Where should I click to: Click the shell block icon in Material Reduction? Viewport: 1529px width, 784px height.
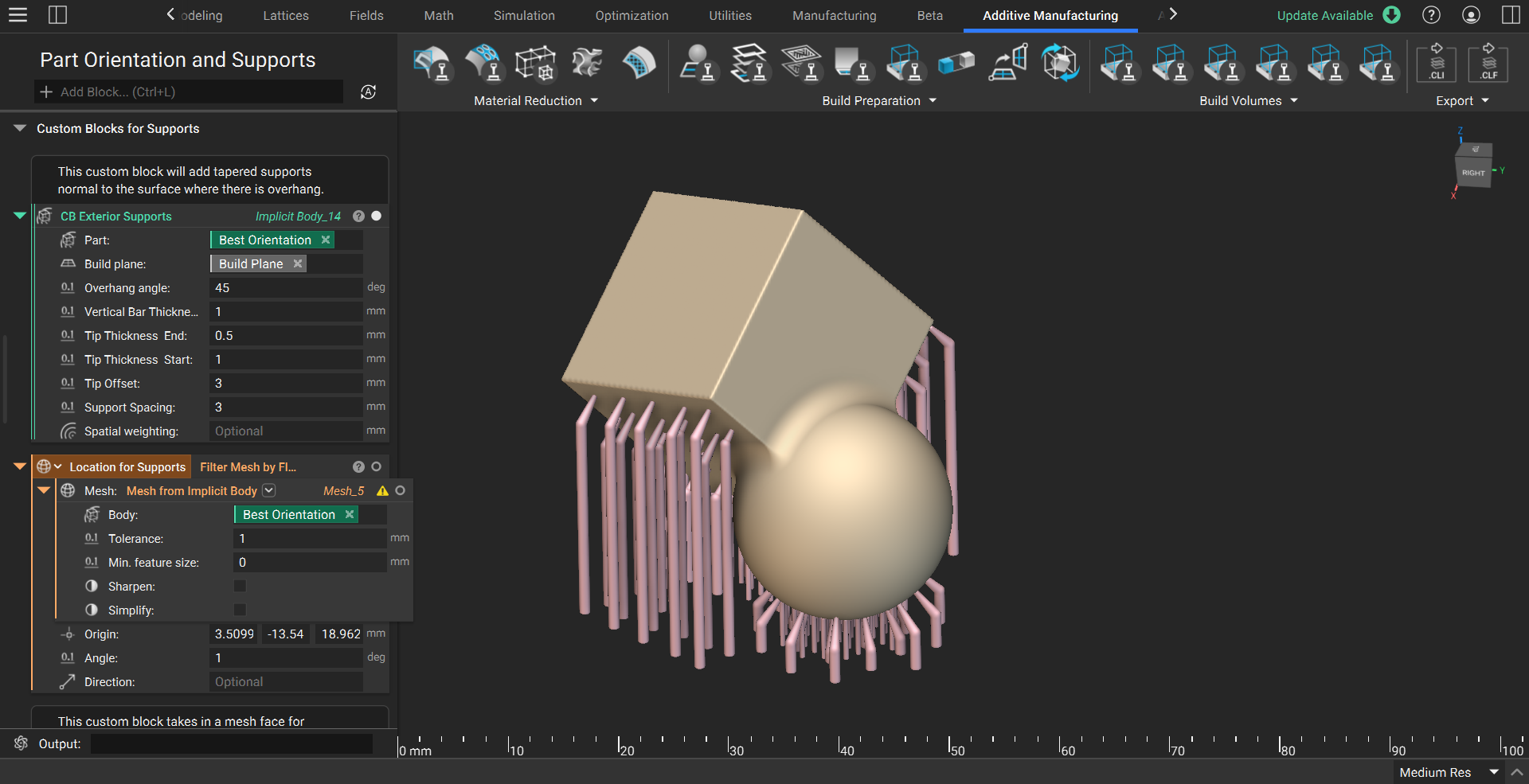coord(432,63)
